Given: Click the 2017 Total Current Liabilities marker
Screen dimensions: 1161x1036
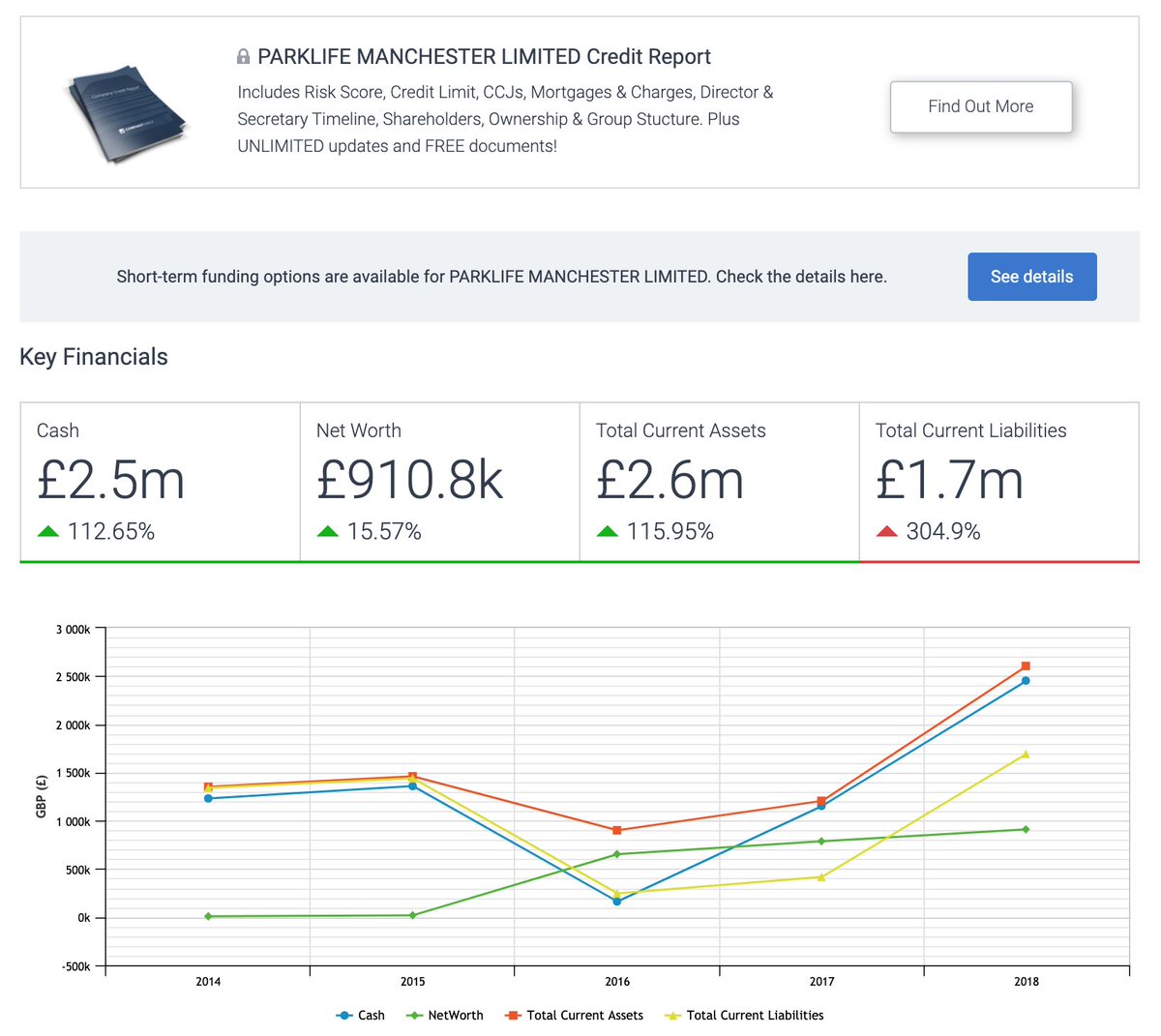Looking at the screenshot, I should click(x=821, y=877).
